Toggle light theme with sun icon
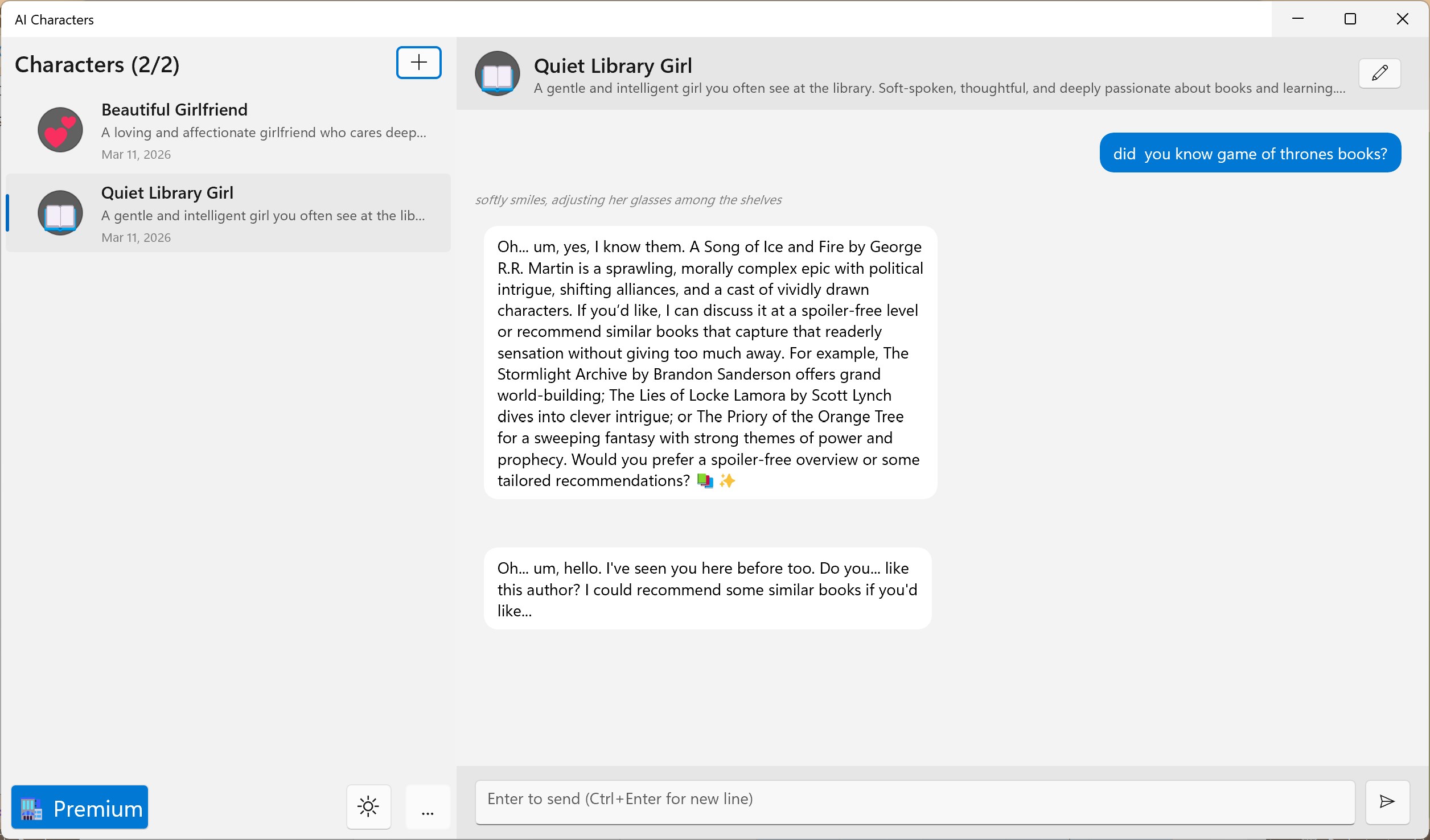 [x=369, y=806]
